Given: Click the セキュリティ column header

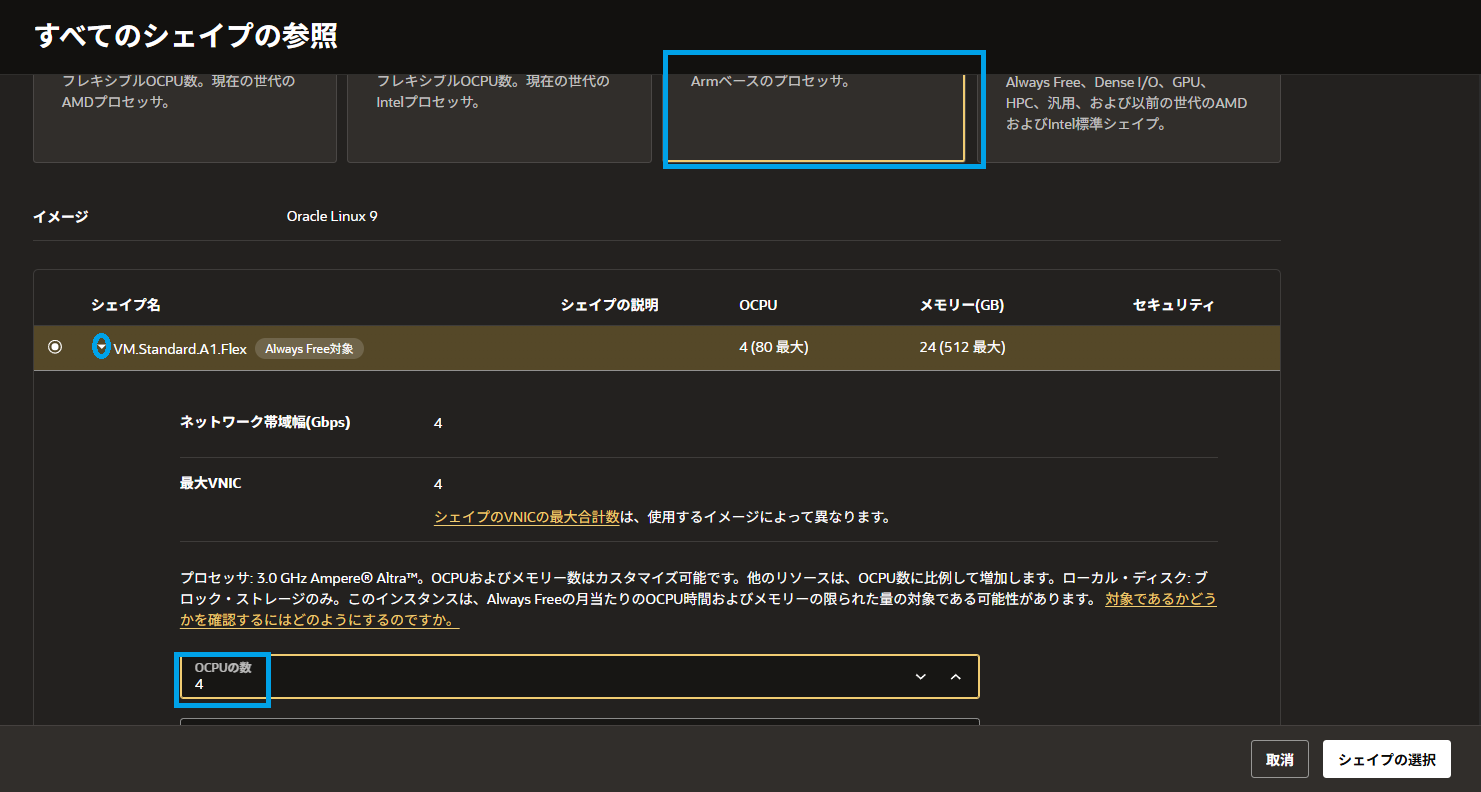Looking at the screenshot, I should (1173, 305).
